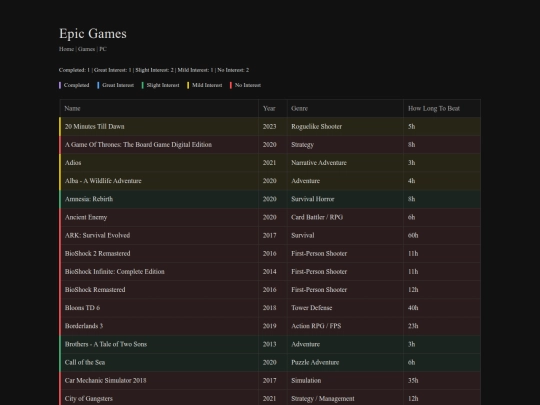540x405 pixels.
Task: Click 8h in A Game Of Thrones row
Action: pyautogui.click(x=412, y=145)
